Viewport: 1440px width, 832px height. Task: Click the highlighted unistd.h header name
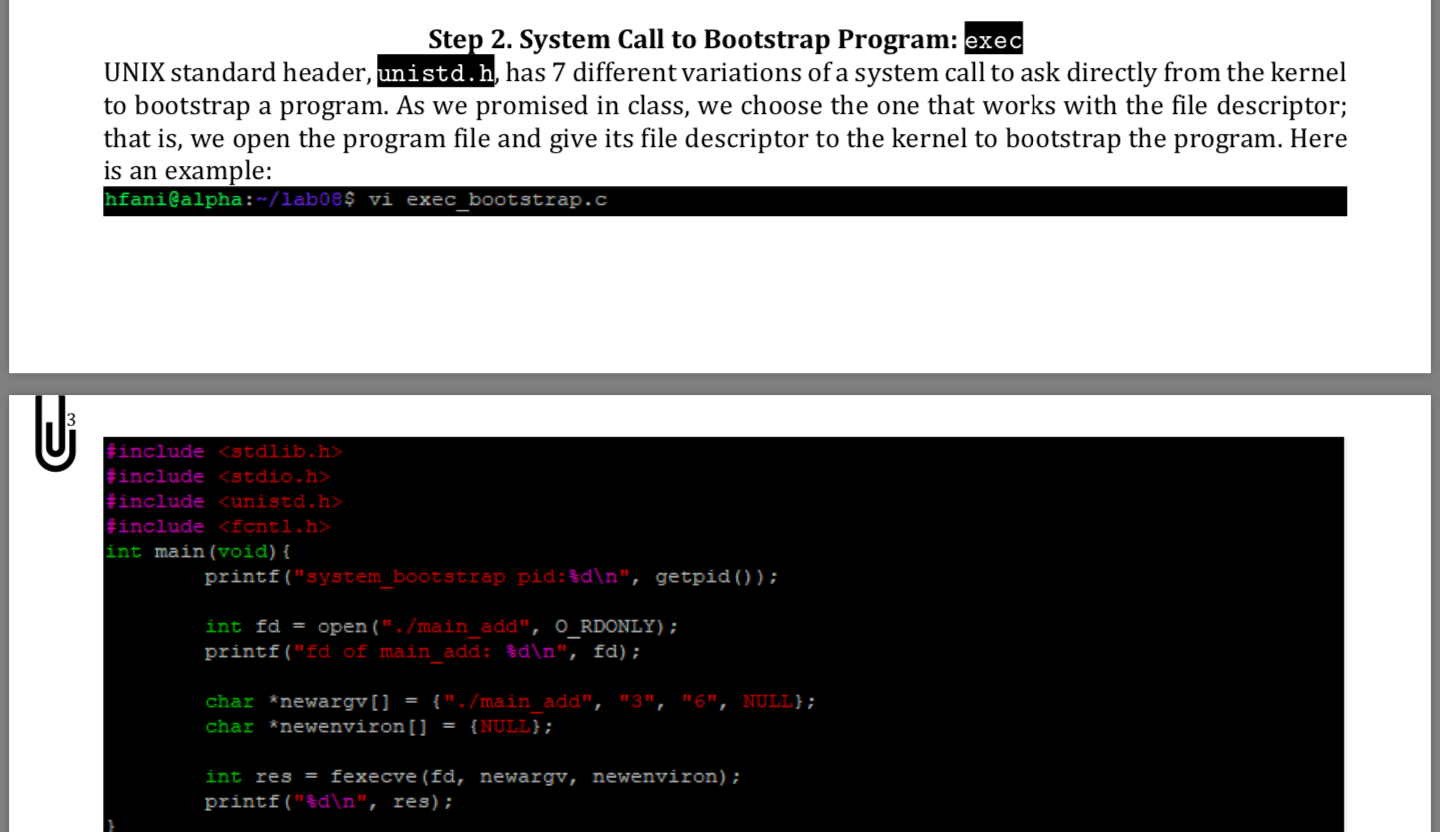(x=434, y=72)
